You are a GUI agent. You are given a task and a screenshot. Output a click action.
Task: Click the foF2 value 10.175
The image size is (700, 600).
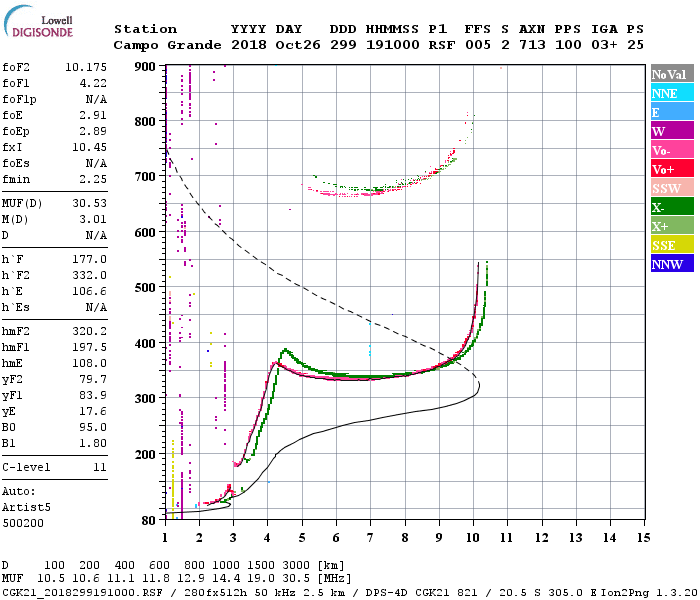pyautogui.click(x=86, y=67)
